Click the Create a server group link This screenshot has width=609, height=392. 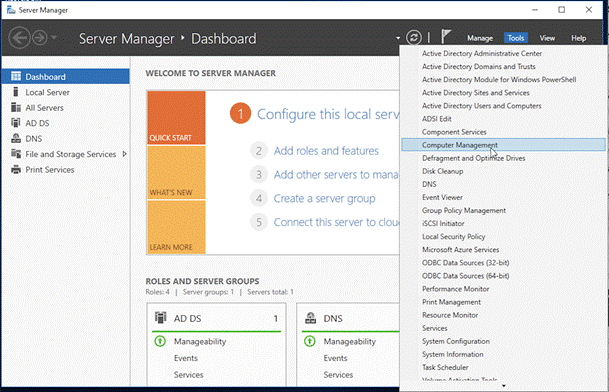pos(324,199)
